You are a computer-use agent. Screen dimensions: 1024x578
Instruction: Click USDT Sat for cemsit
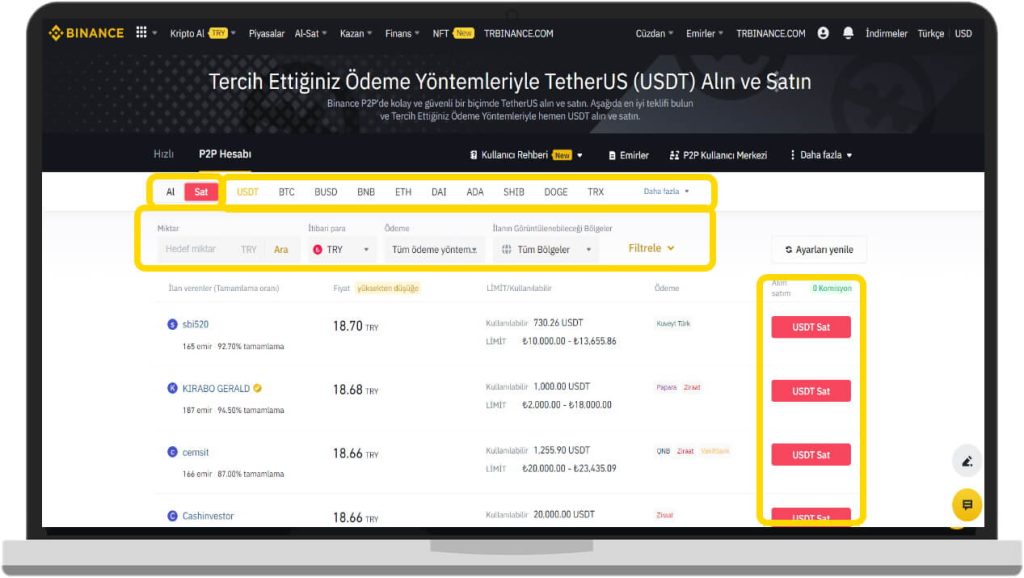pos(811,455)
